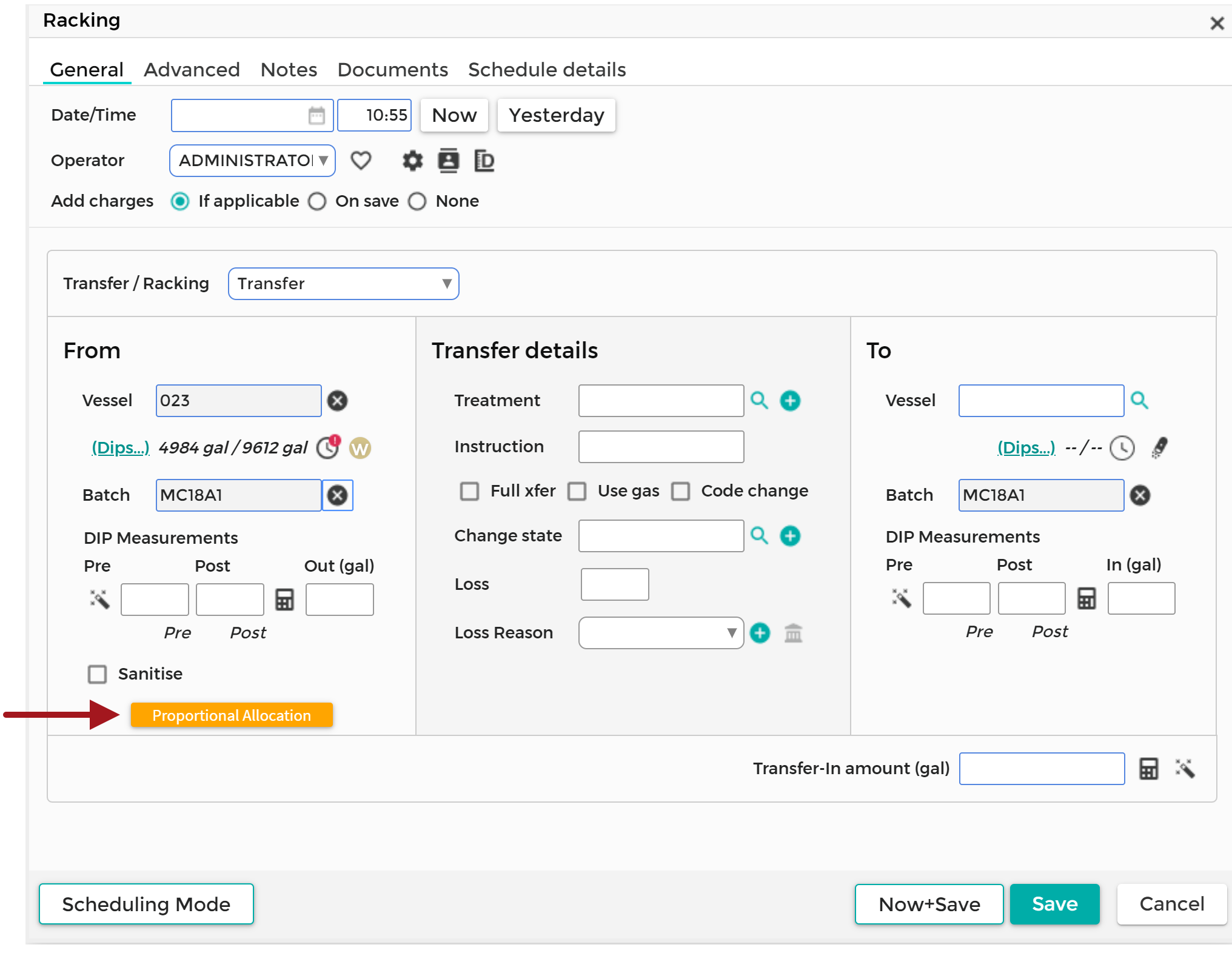Click the Date input field

coord(252,115)
